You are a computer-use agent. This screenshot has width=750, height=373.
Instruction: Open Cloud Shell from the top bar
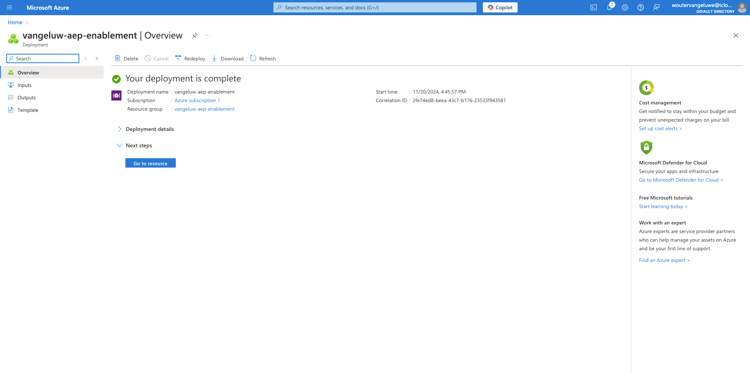(594, 7)
